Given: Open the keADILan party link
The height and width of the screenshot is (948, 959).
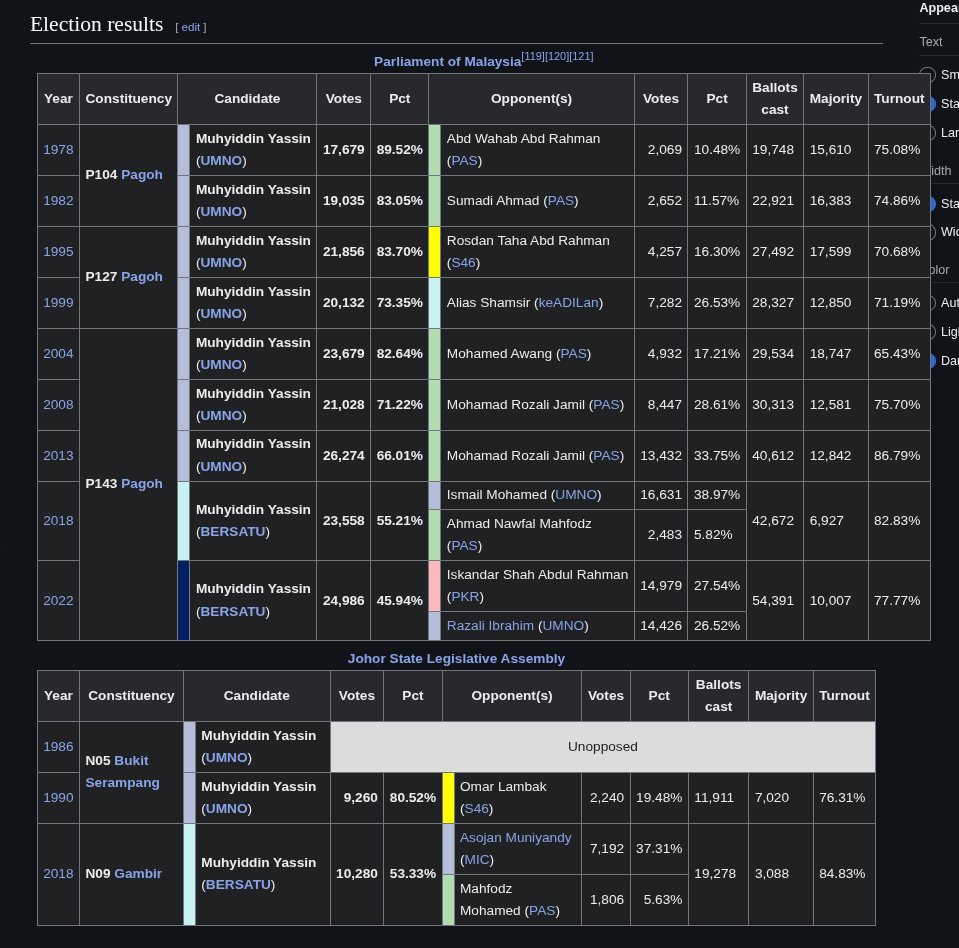Looking at the screenshot, I should point(568,303).
